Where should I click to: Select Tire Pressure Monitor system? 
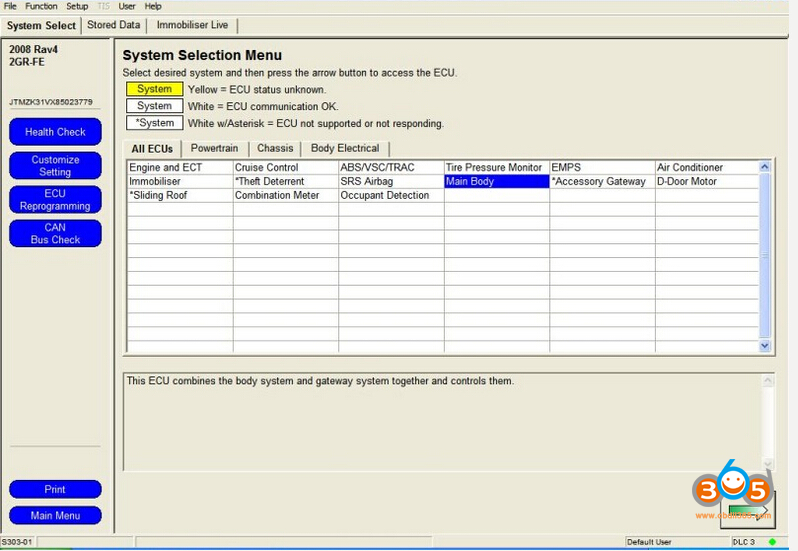tap(497, 167)
